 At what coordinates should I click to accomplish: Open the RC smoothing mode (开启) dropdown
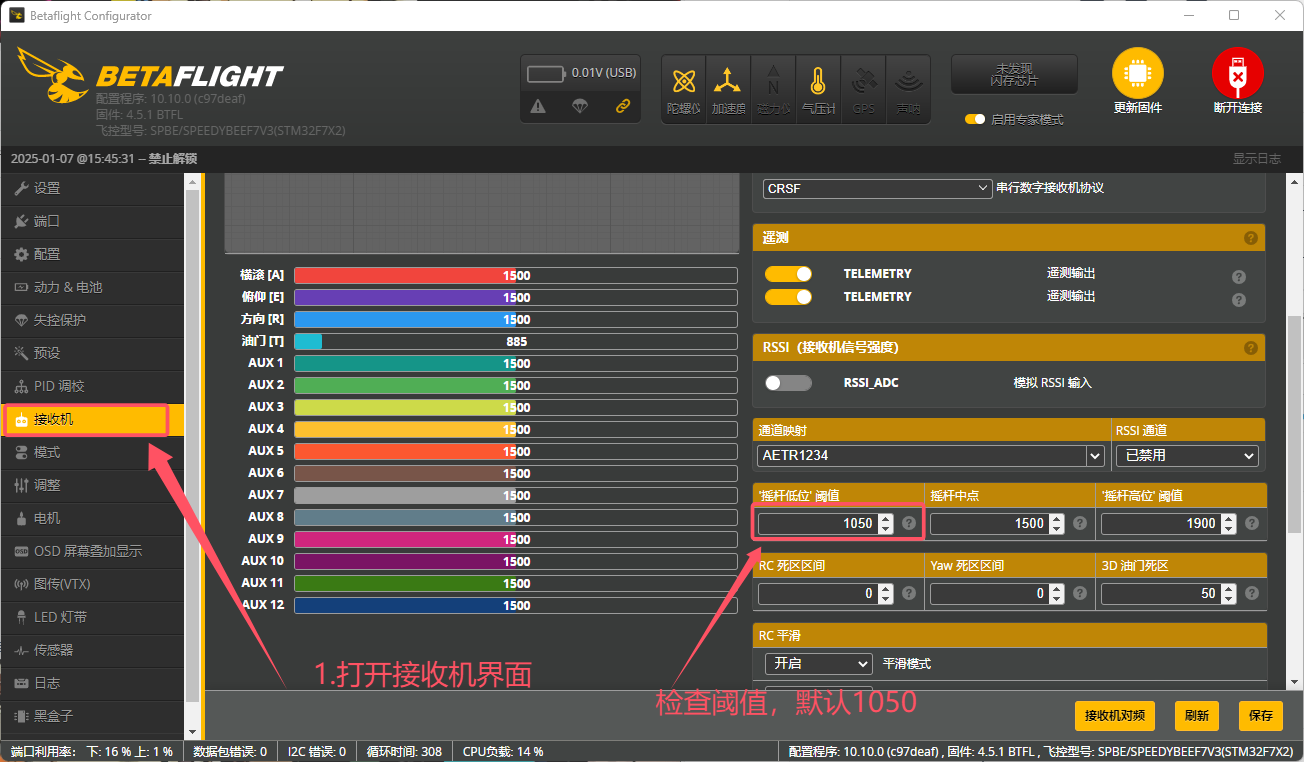pos(818,663)
